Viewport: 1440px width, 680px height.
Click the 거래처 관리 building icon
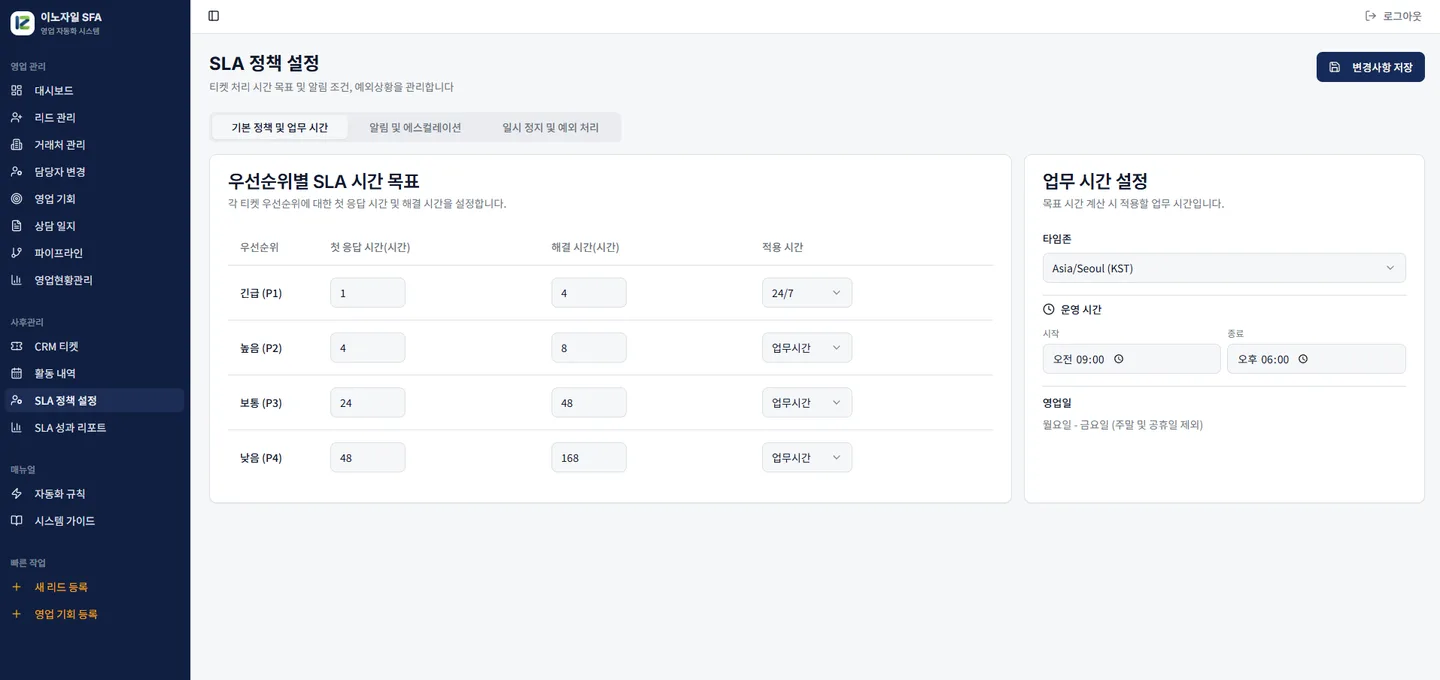16,144
